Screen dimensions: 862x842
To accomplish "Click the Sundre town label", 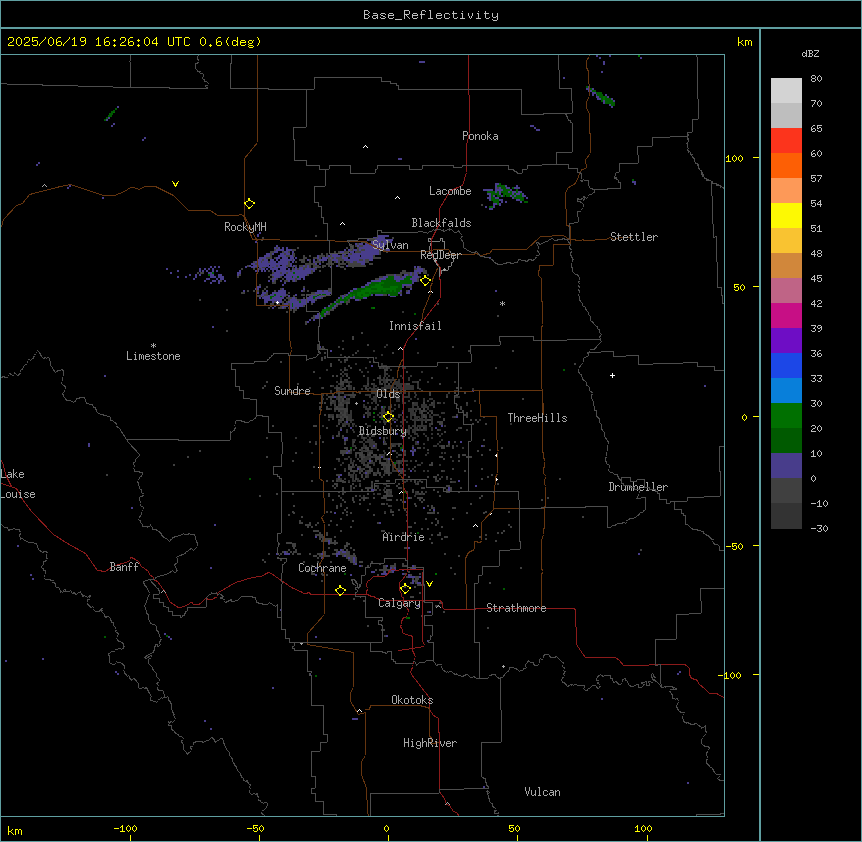I will point(292,391).
